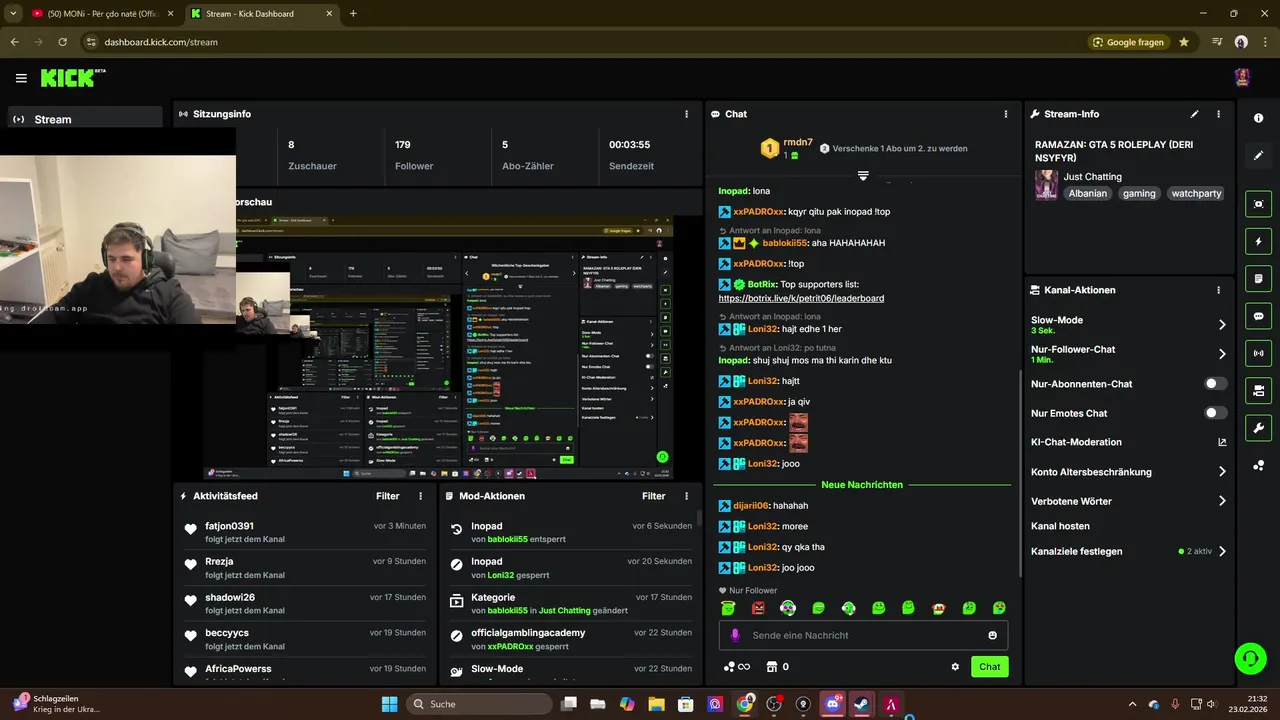
Task: Open Sitzungsinfo panel options menu
Action: [x=686, y=114]
